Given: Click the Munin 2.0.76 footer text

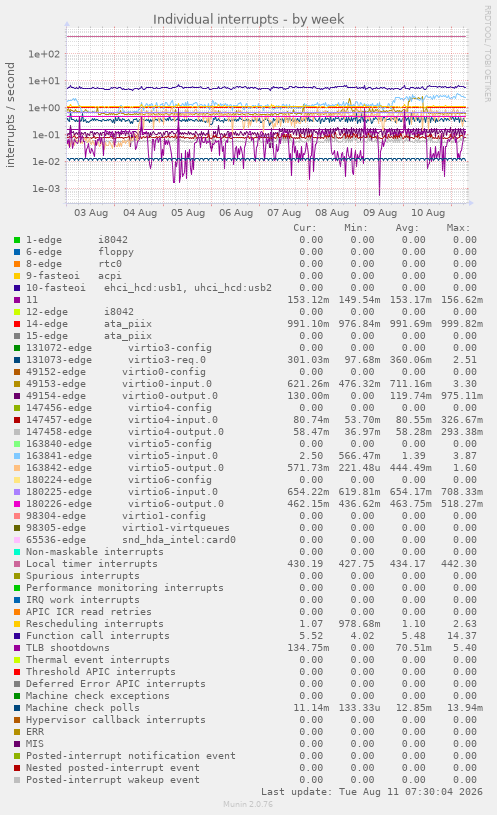Looking at the screenshot, I should [x=248, y=804].
